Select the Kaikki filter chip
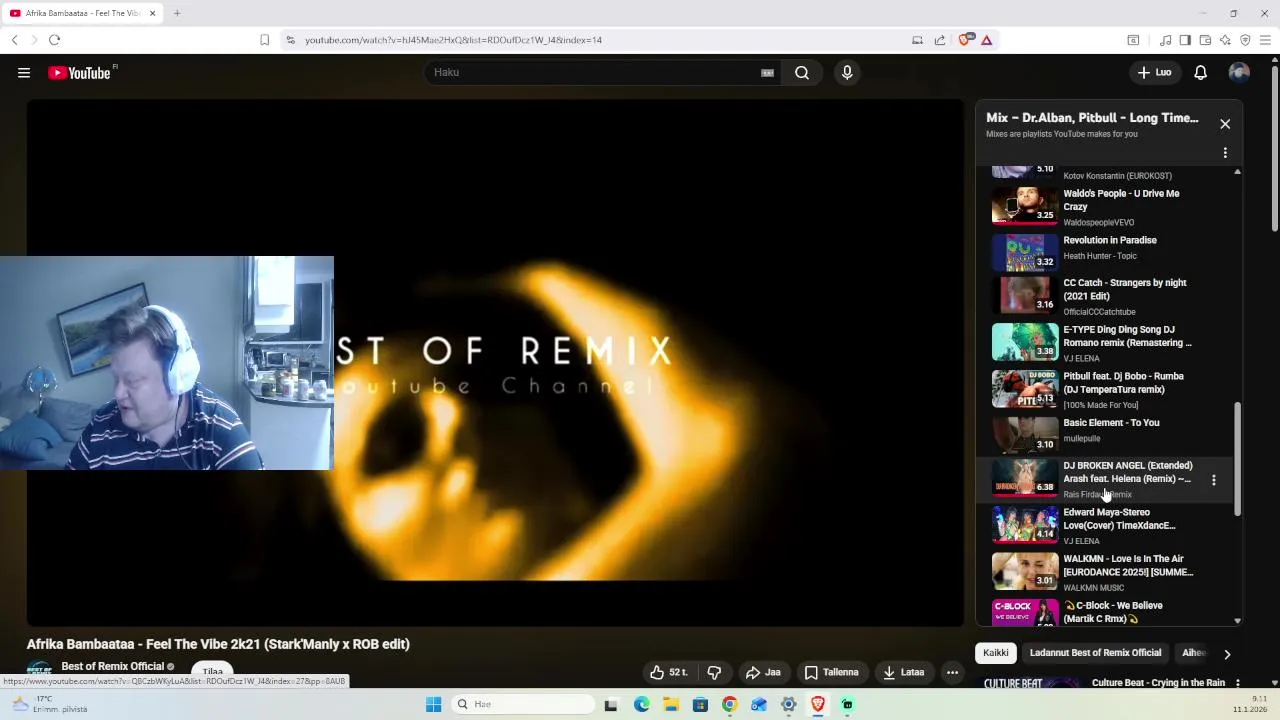Screen dimensions: 1280x720 (x=996, y=653)
